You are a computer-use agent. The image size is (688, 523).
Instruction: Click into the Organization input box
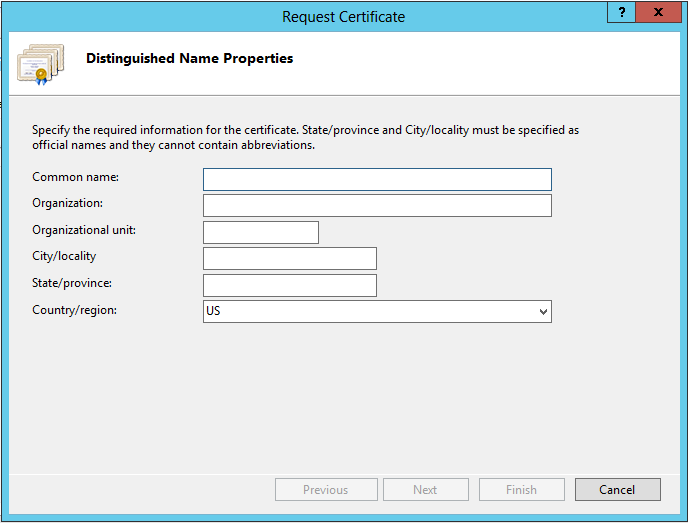coord(377,205)
